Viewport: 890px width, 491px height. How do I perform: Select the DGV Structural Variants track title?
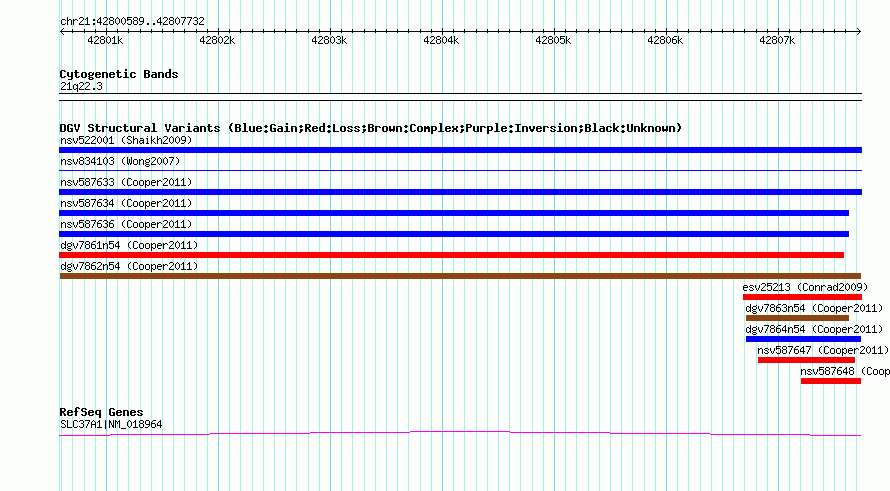click(x=371, y=128)
